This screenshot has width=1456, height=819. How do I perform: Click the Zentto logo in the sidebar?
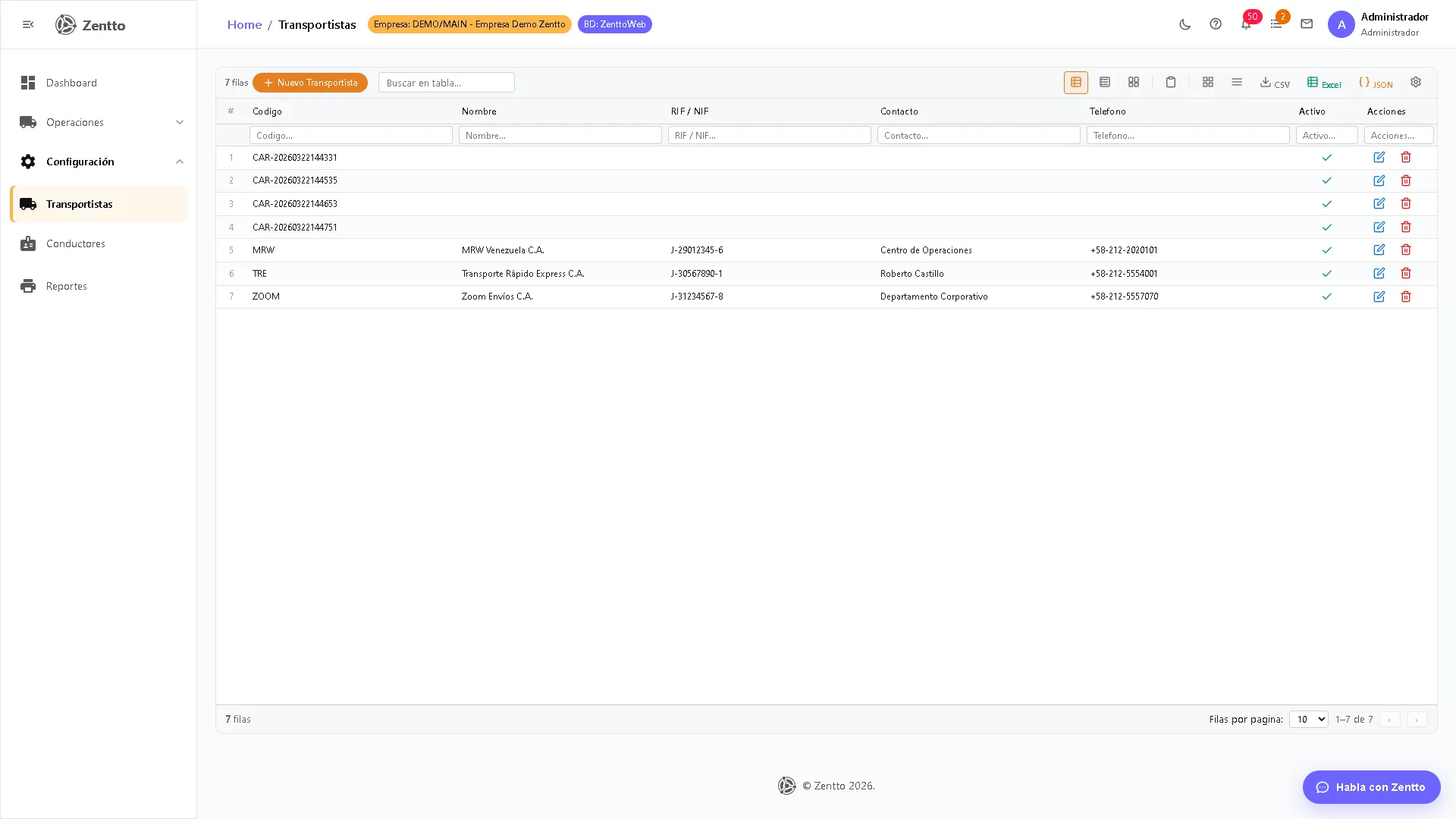click(x=90, y=25)
